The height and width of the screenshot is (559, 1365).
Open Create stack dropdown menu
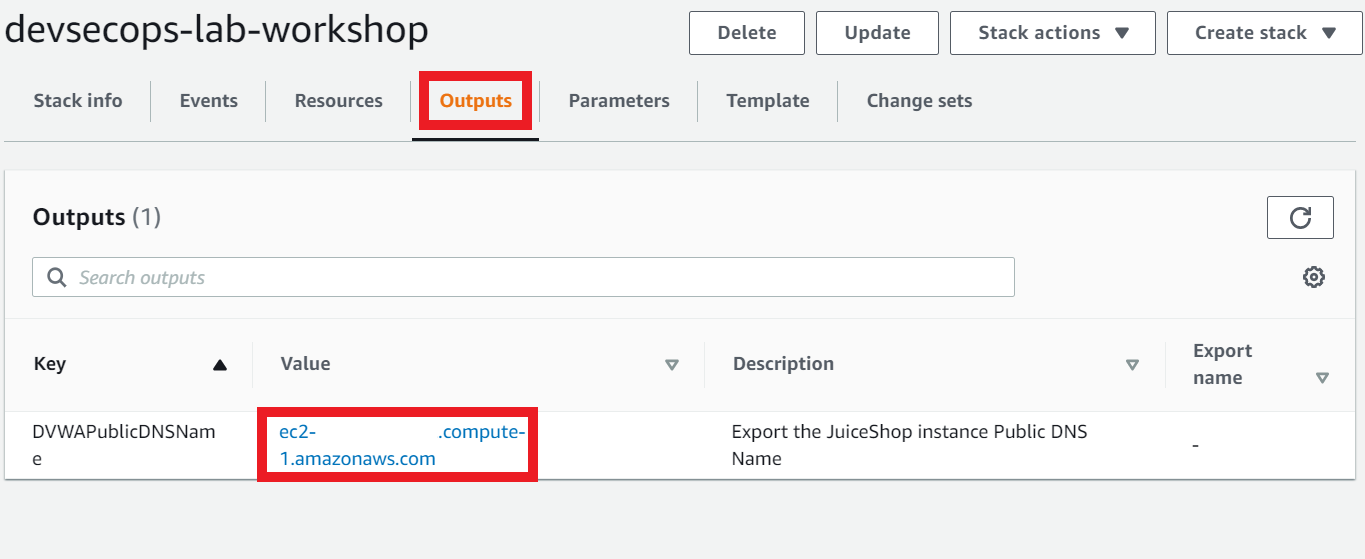point(1265,33)
